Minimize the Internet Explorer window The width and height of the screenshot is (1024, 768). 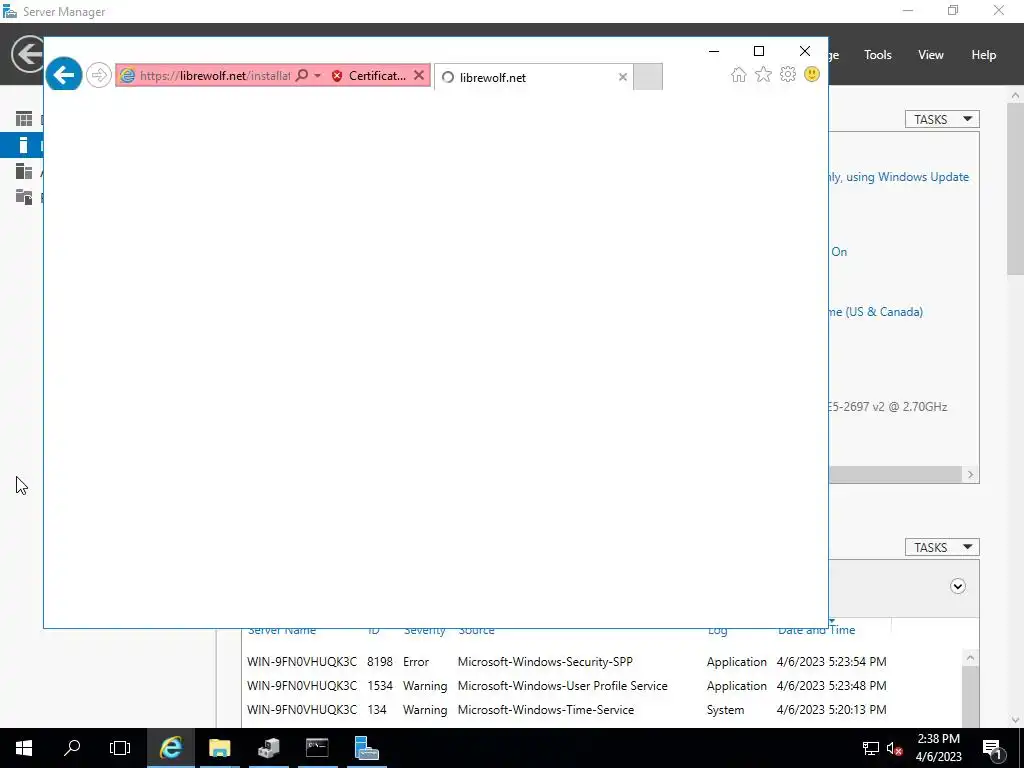(x=714, y=51)
